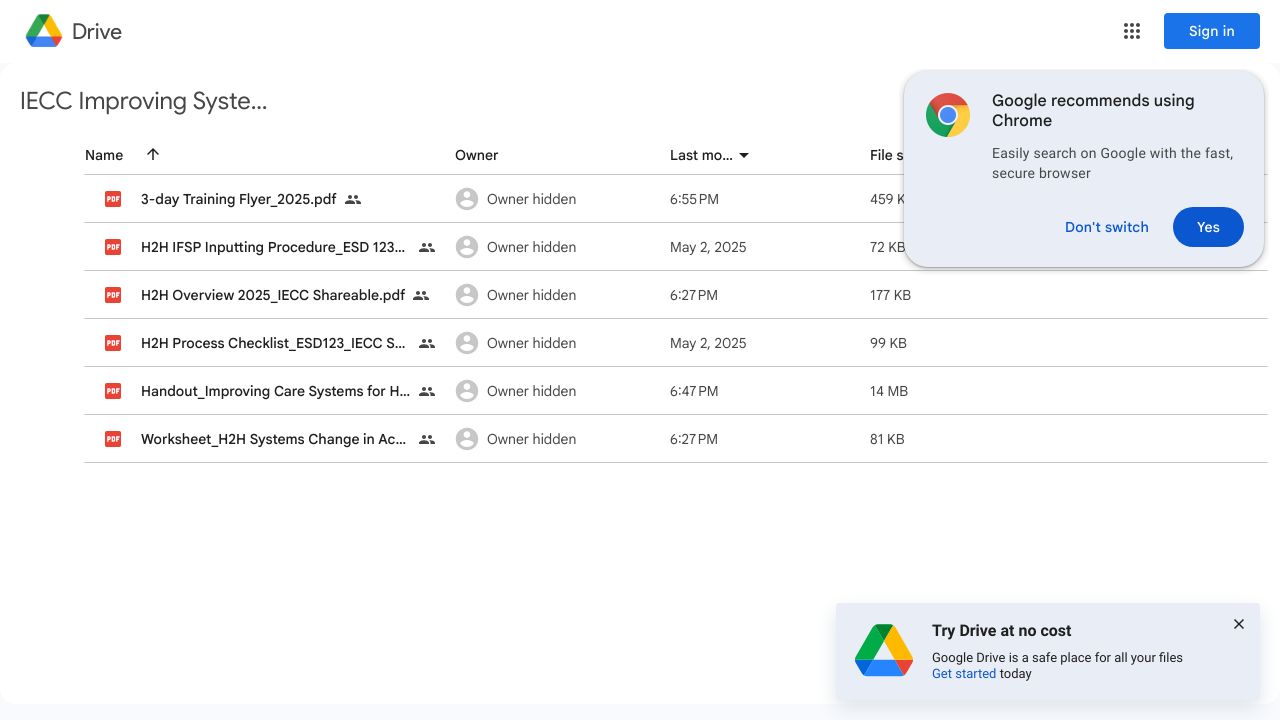Click the 6:55 PM modified time
The image size is (1280, 720).
pos(694,199)
